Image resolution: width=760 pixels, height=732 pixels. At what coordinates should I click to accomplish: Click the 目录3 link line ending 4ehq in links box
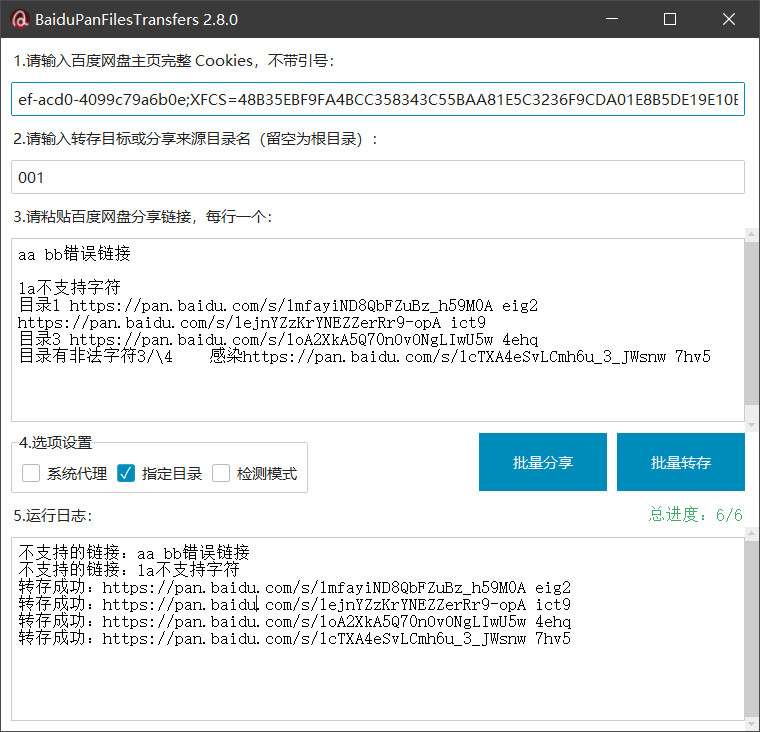(x=278, y=339)
